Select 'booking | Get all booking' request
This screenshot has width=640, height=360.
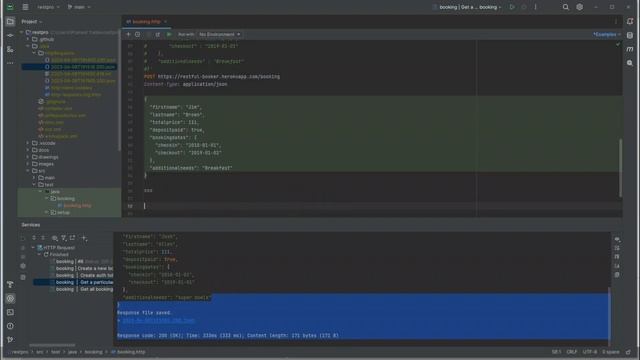click(x=84, y=289)
